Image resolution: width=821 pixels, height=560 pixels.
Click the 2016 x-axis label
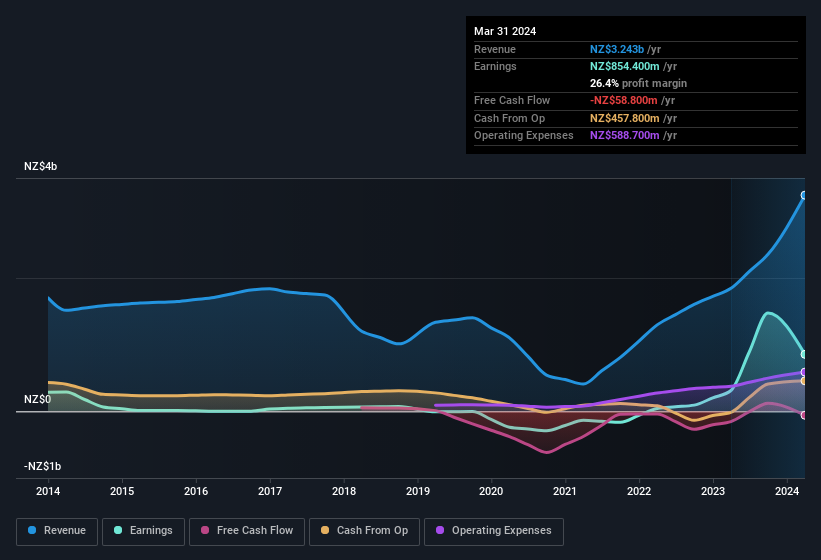pos(196,491)
